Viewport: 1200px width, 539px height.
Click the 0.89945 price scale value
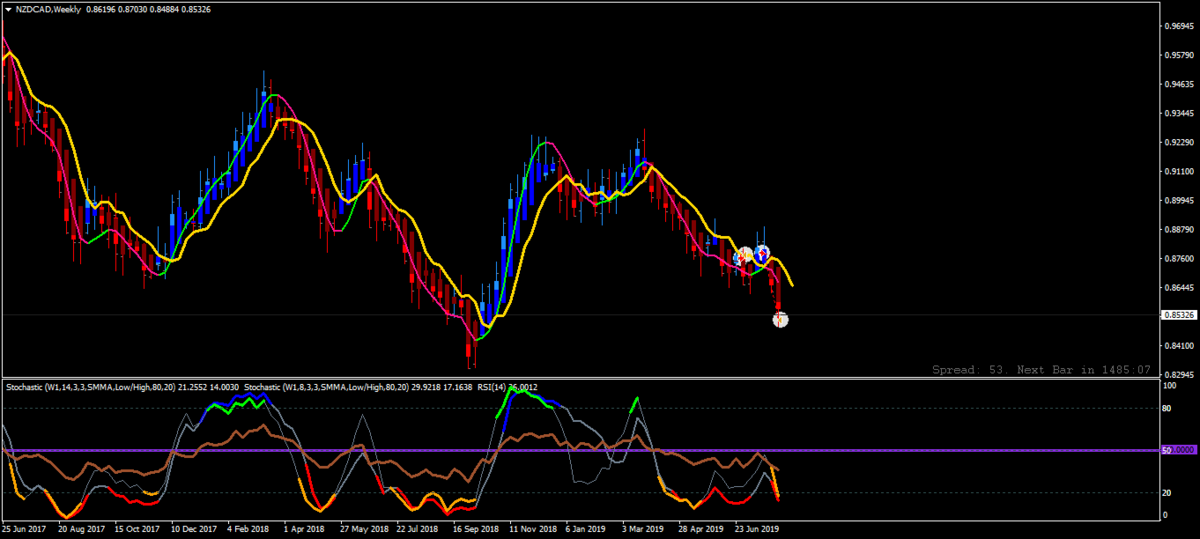[x=1180, y=201]
